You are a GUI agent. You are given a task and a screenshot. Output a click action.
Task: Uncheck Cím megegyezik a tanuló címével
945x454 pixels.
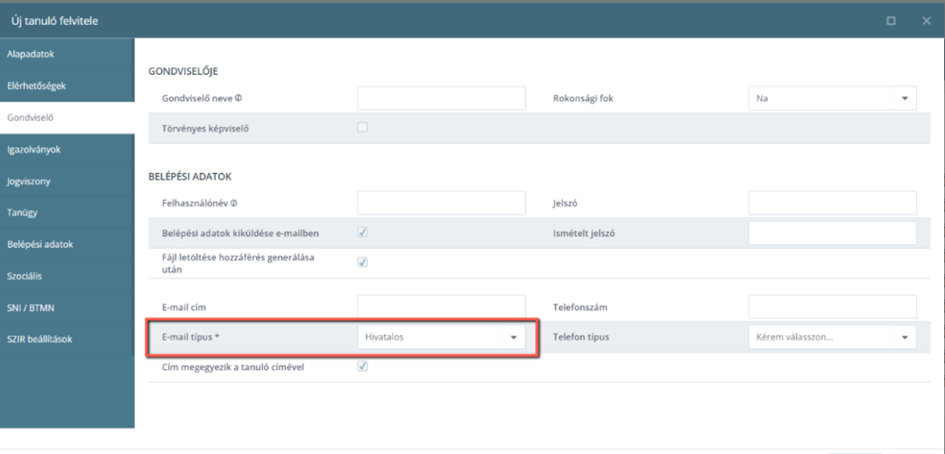[x=362, y=366]
